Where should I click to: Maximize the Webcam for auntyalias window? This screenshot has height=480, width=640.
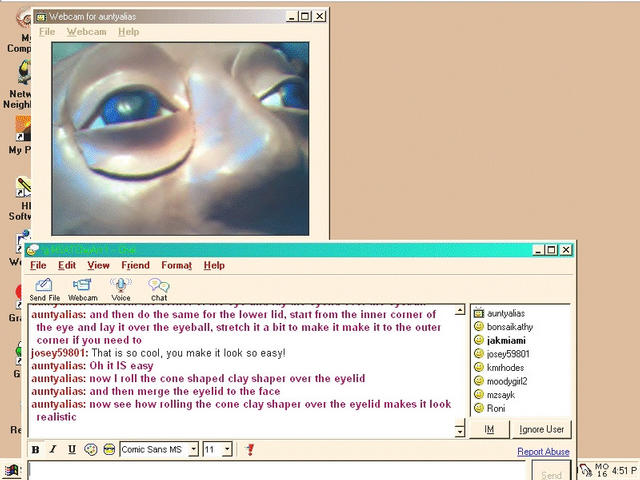coord(305,16)
